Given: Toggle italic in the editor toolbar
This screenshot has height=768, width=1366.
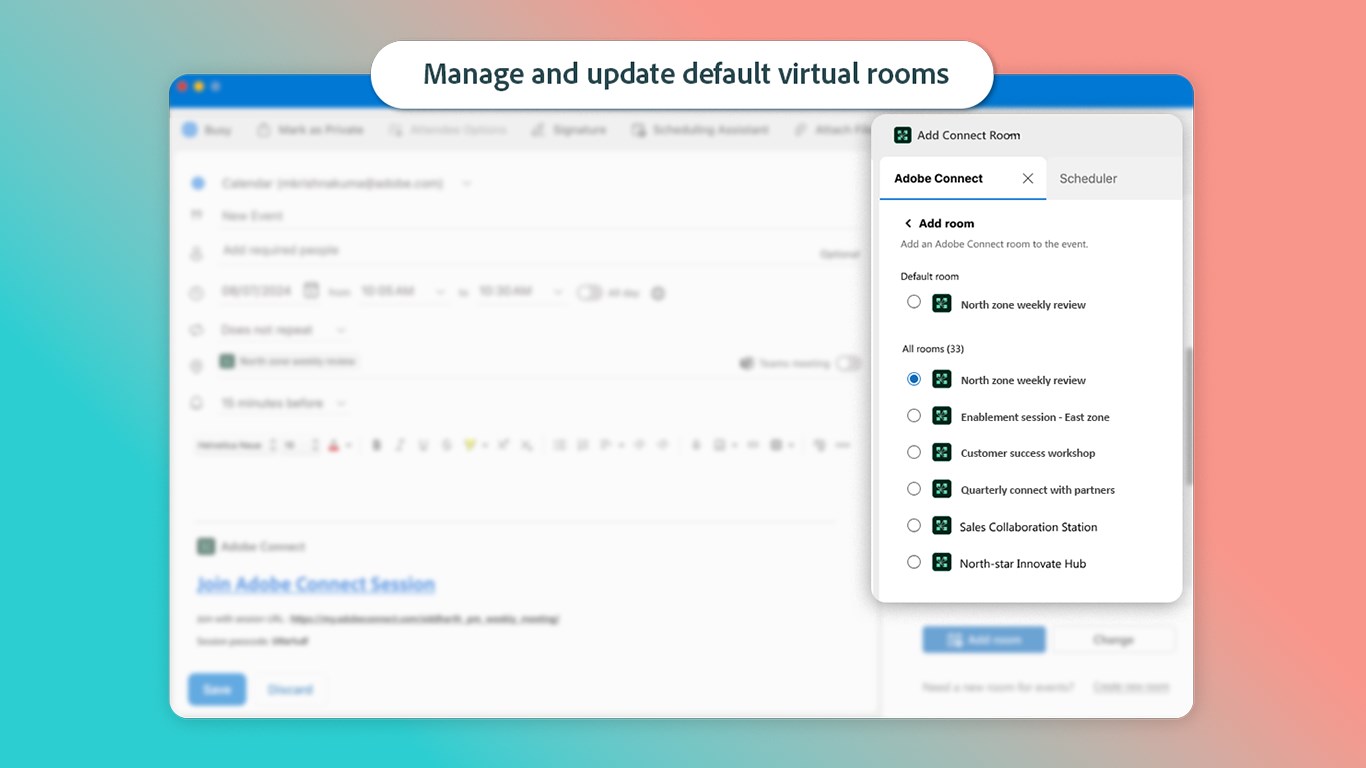Looking at the screenshot, I should pos(400,445).
